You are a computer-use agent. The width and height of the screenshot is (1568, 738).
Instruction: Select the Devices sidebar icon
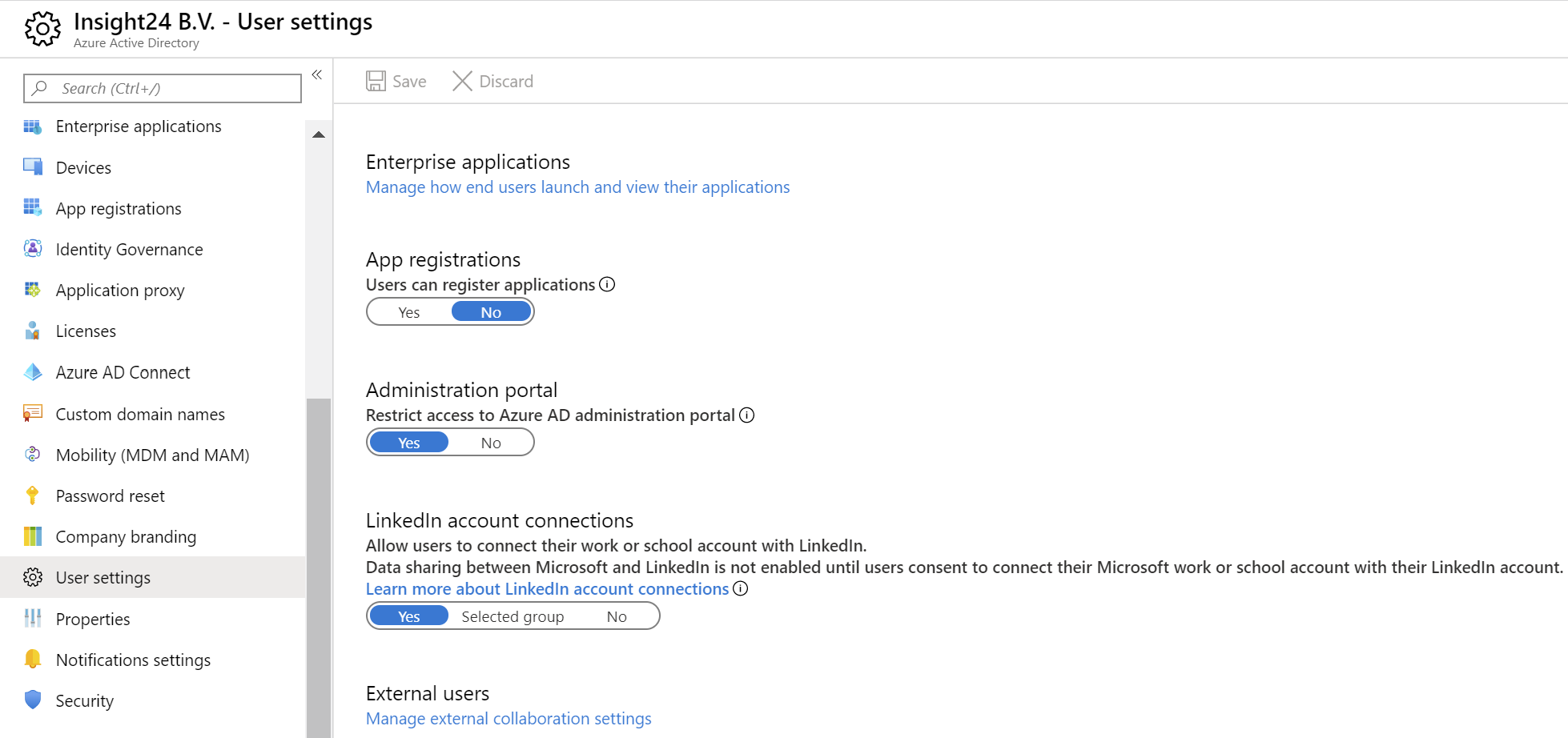point(33,167)
